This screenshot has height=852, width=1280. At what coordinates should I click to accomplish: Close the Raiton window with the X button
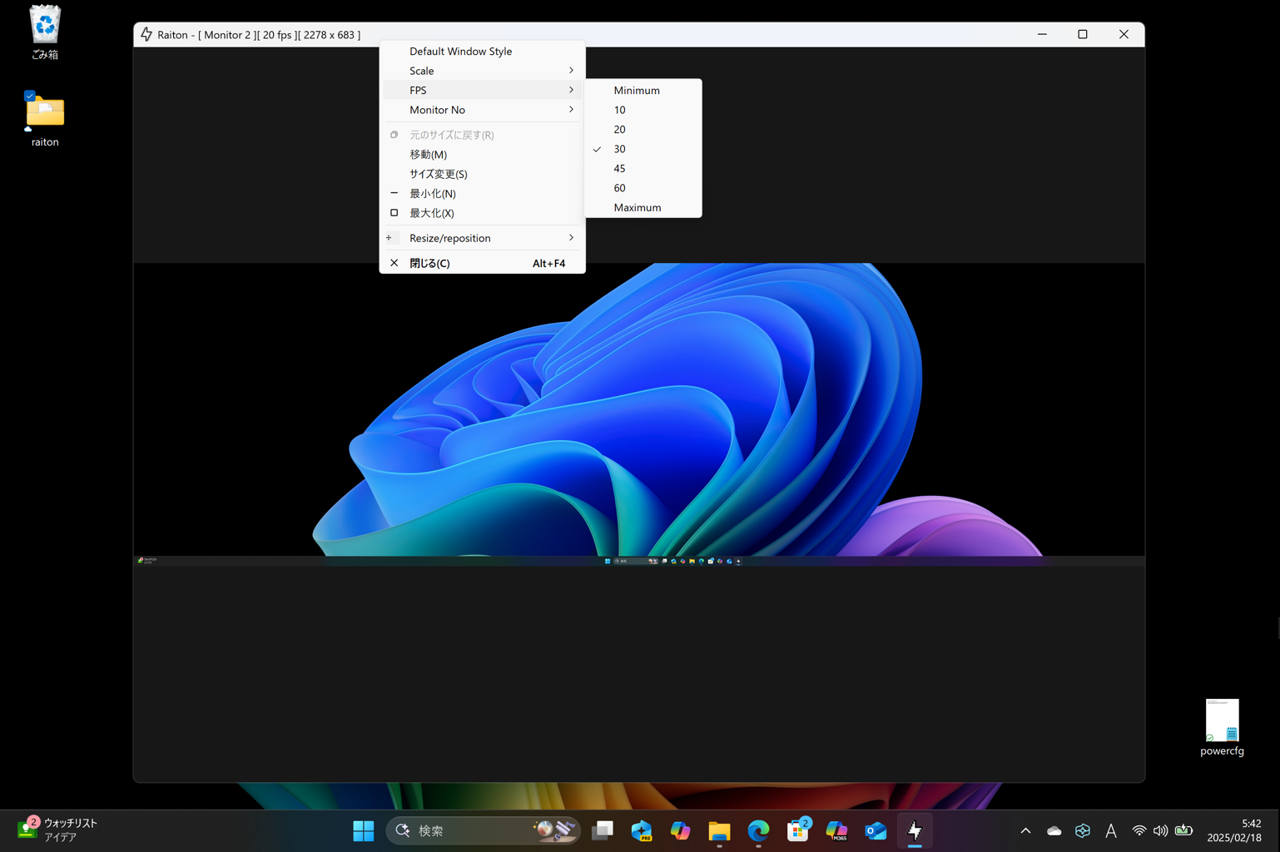tap(1124, 35)
